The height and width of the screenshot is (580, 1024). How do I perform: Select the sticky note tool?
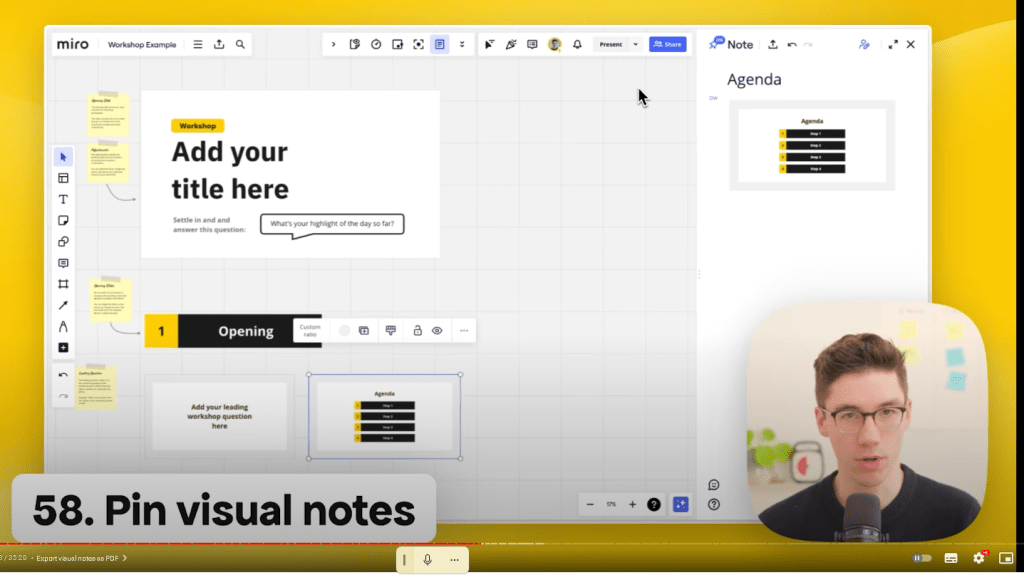(63, 221)
